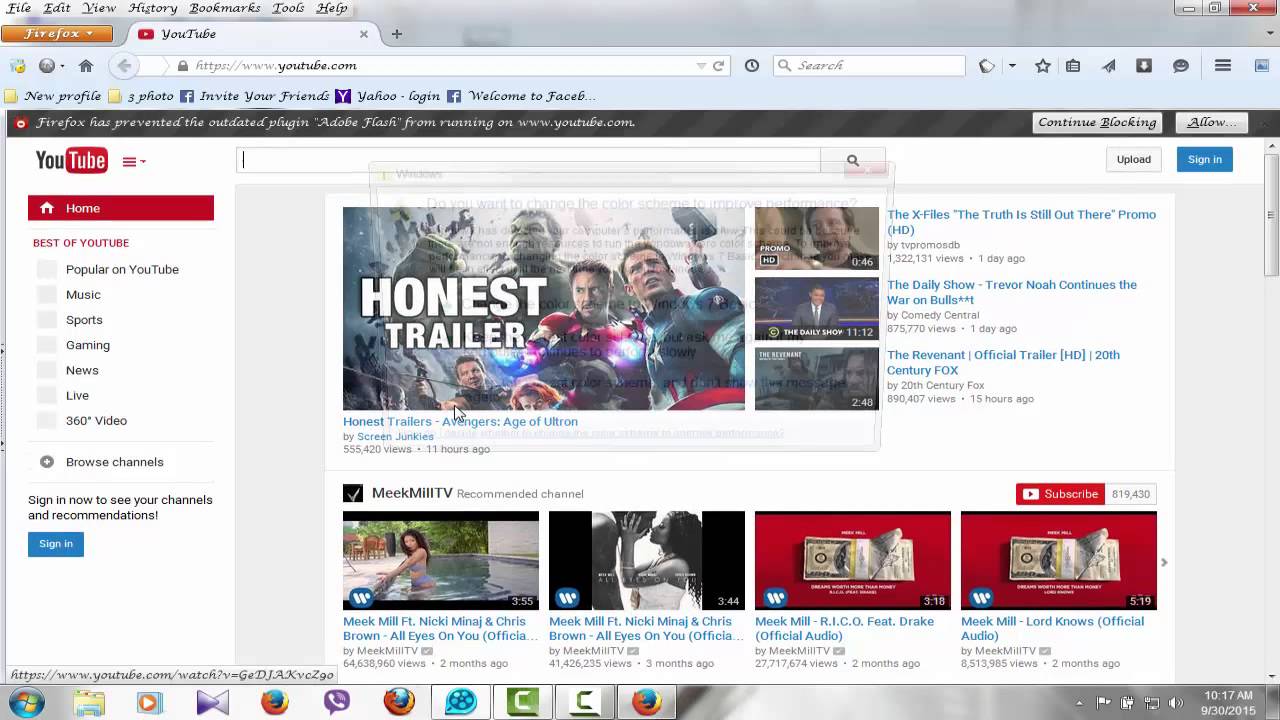
Task: Show hidden tray icons arrow
Action: click(x=1079, y=703)
